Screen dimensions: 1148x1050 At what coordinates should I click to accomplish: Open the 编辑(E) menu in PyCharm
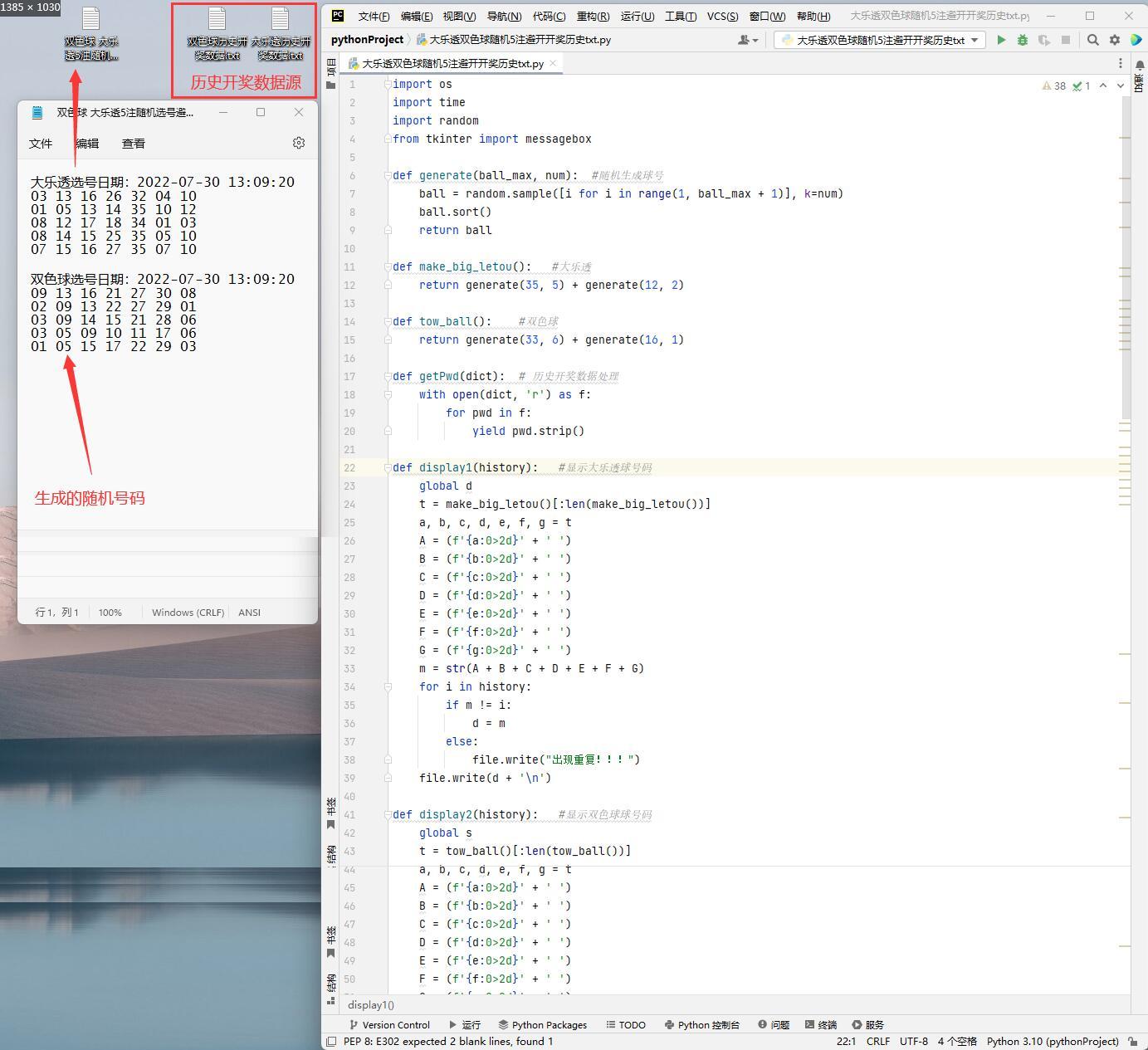point(416,16)
